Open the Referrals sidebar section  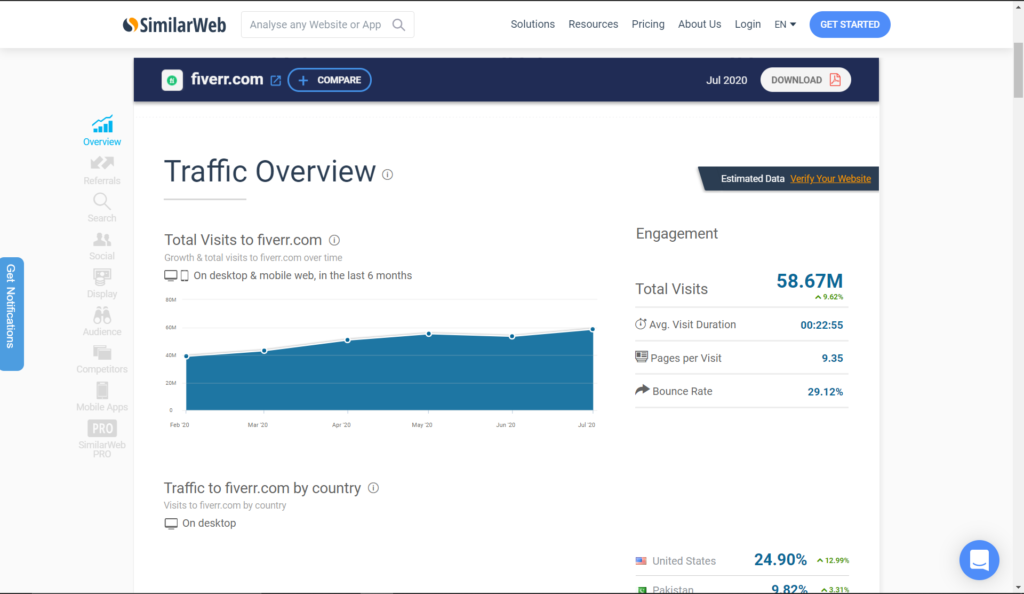click(102, 164)
